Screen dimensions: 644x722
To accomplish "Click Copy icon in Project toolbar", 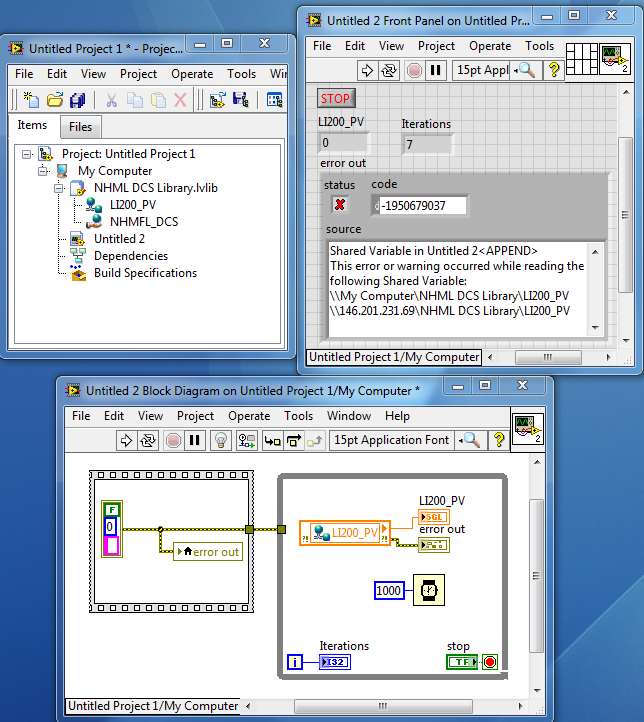I will tap(134, 100).
